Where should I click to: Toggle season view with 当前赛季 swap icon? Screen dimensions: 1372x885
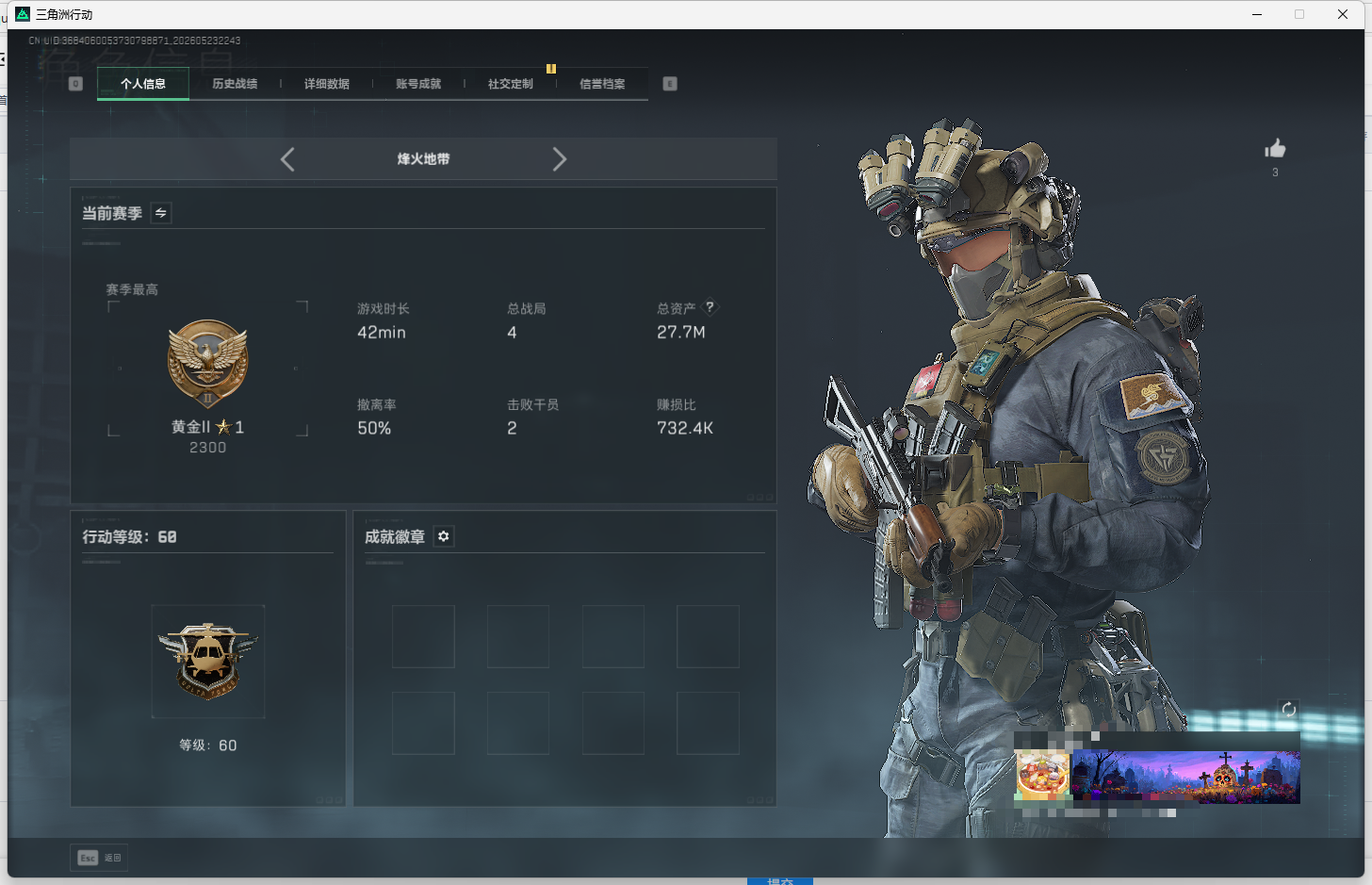(x=161, y=213)
